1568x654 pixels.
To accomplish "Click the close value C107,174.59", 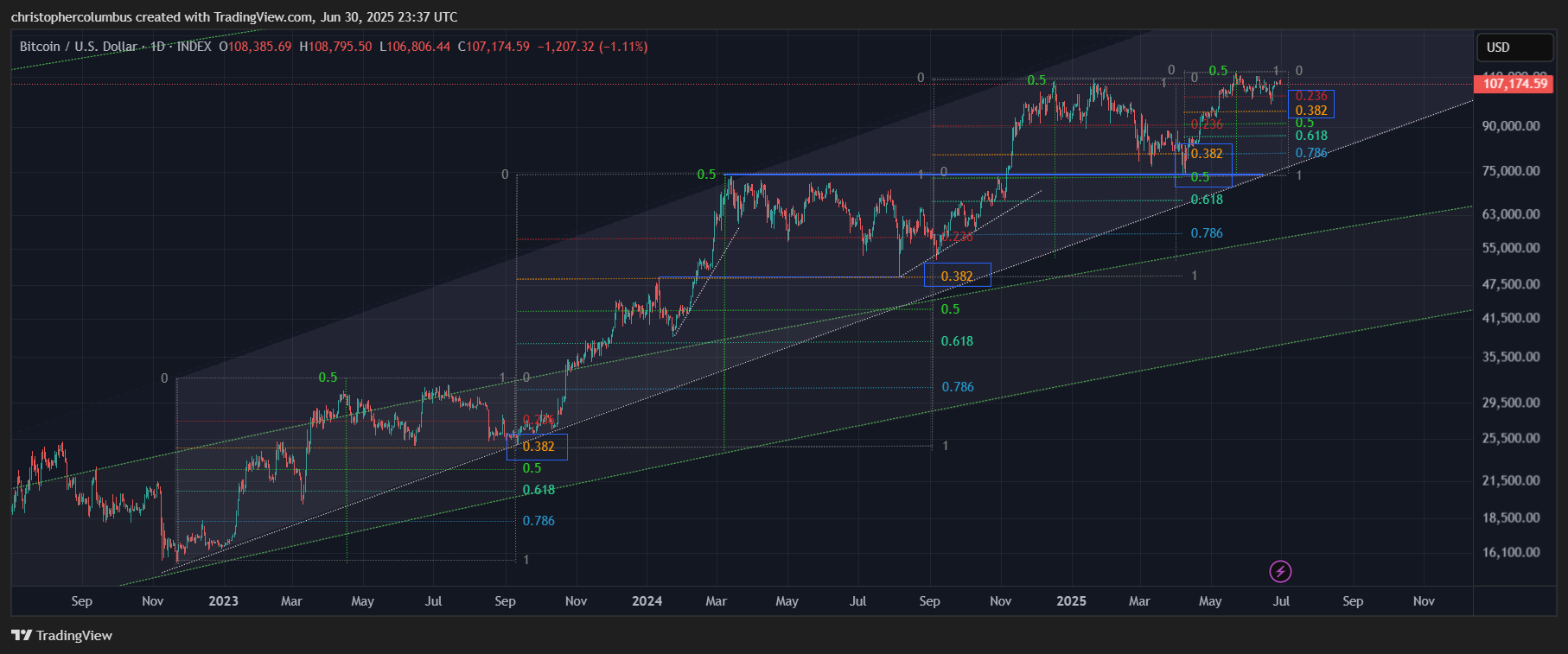I will tap(494, 47).
